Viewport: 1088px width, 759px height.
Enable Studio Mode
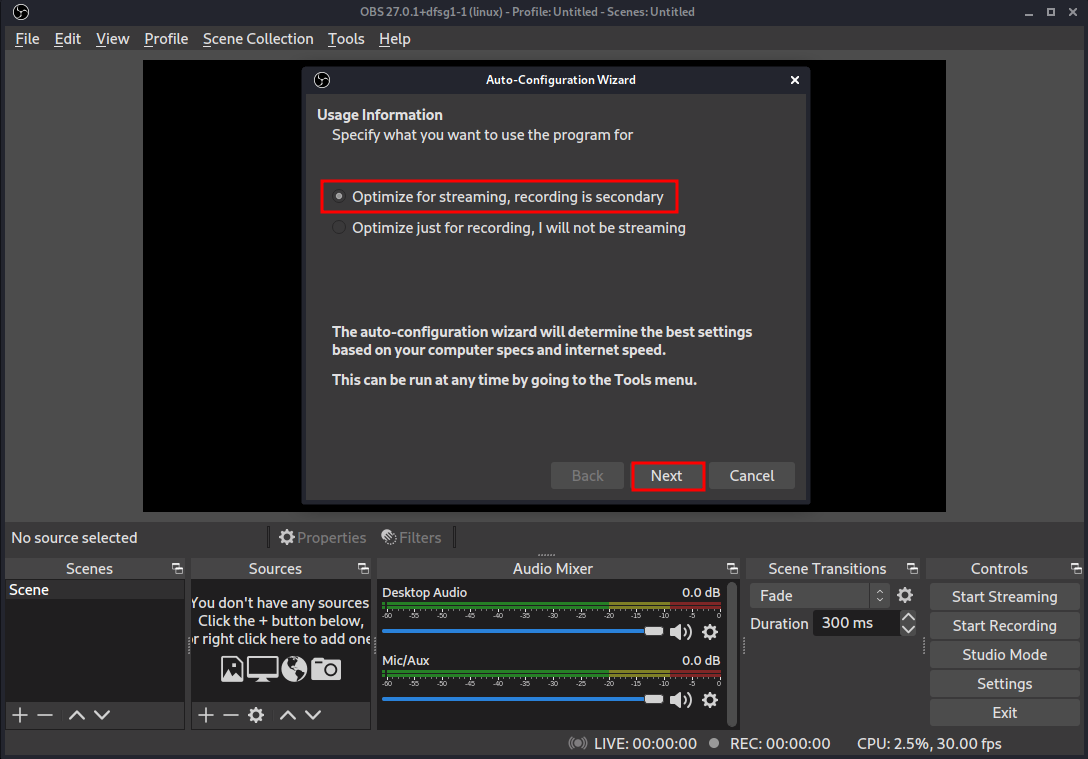(x=1004, y=655)
